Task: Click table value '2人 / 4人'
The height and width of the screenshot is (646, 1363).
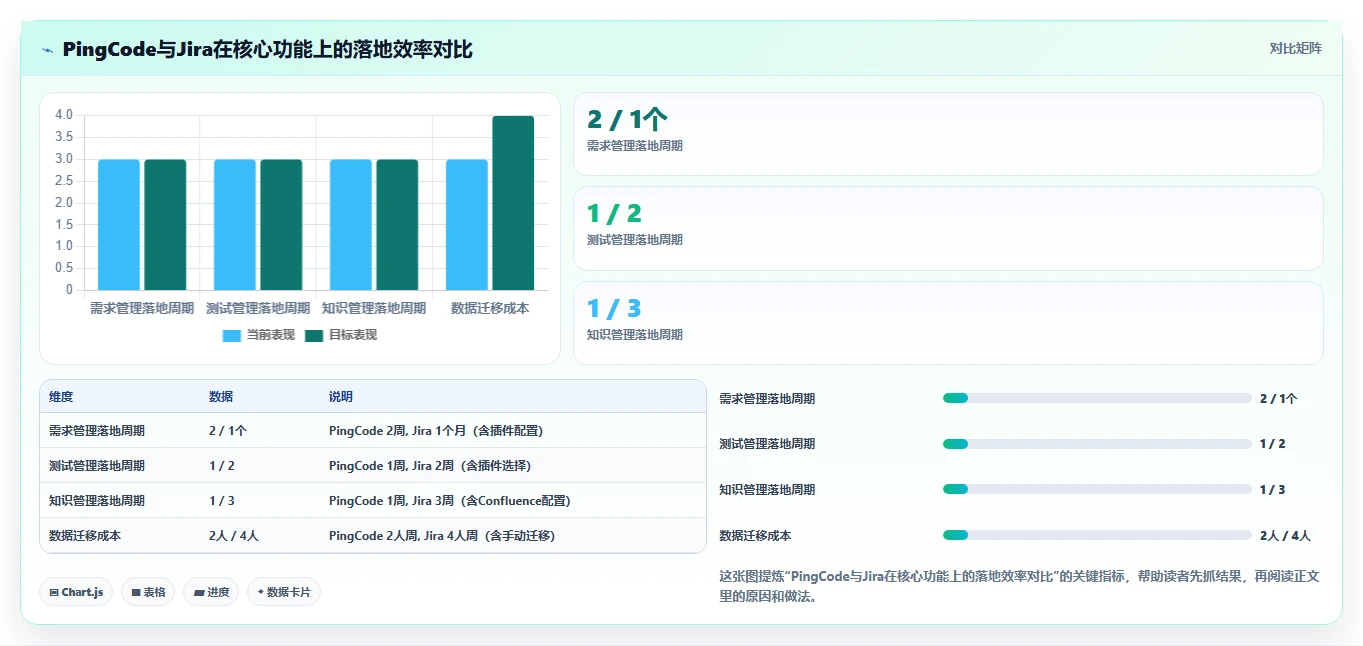Action: [234, 536]
